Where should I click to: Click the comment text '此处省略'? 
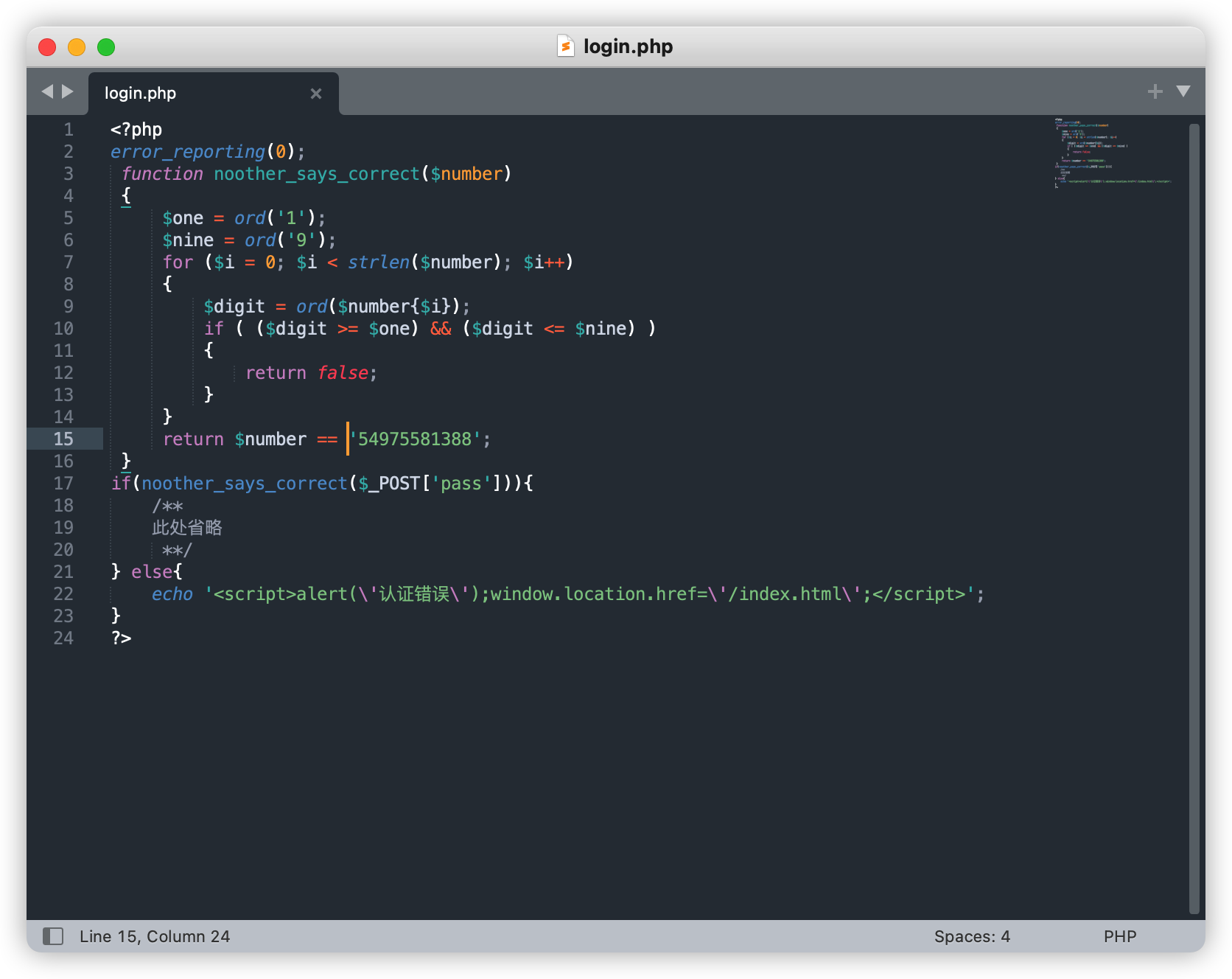pyautogui.click(x=187, y=528)
